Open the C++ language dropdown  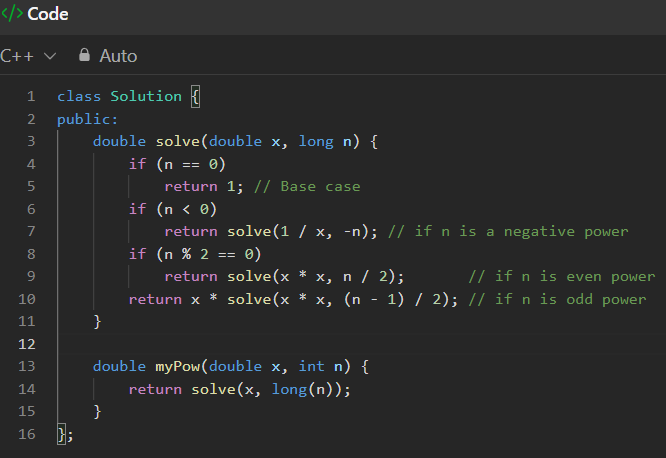point(28,56)
